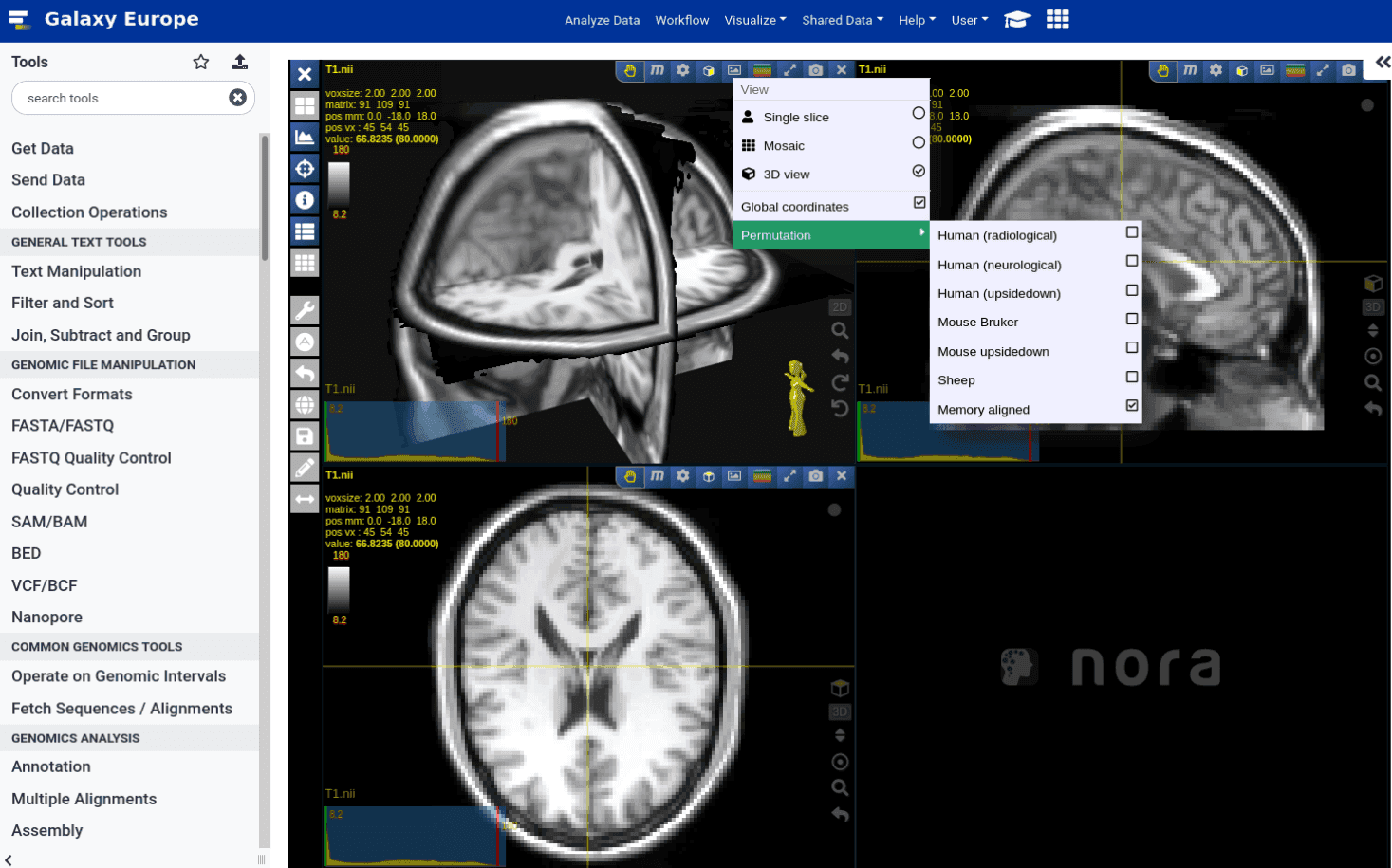The image size is (1392, 868).
Task: Open the Get Data tool section
Action: (x=43, y=149)
